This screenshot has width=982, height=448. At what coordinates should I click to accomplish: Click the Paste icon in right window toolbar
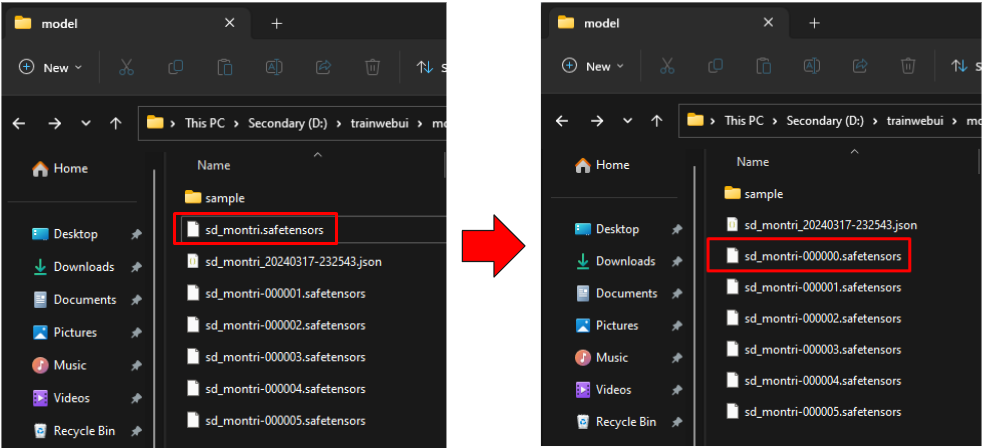point(762,66)
